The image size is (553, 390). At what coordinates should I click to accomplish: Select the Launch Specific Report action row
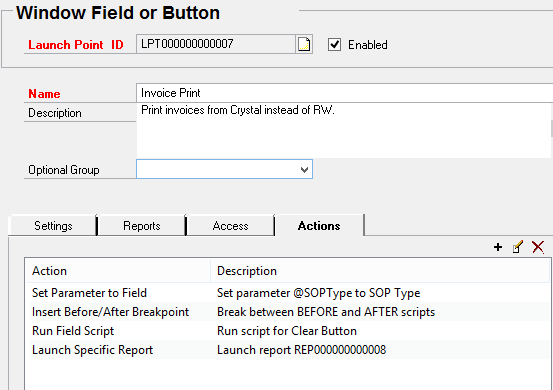287,350
